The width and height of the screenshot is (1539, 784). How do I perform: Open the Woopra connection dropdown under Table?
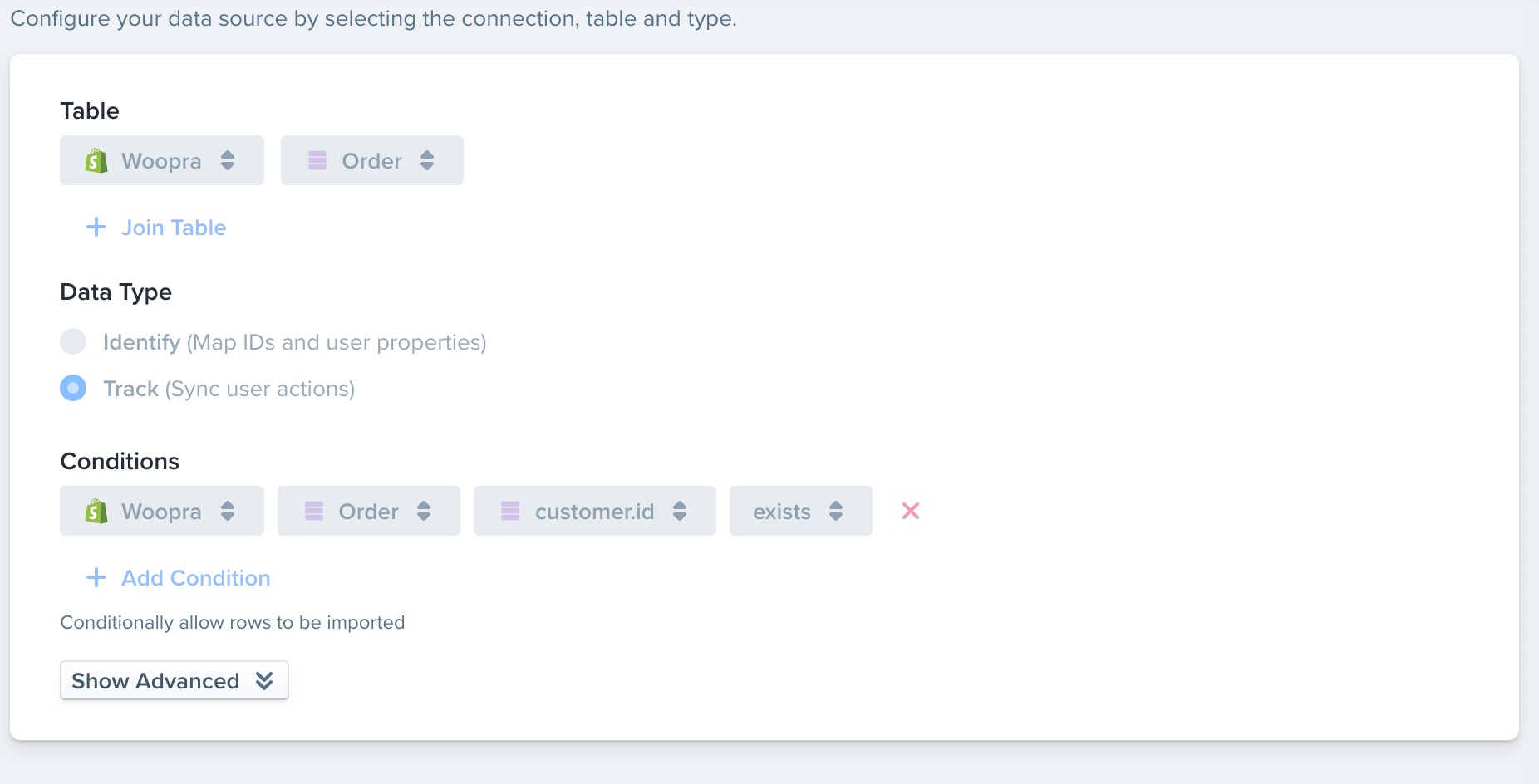click(162, 160)
